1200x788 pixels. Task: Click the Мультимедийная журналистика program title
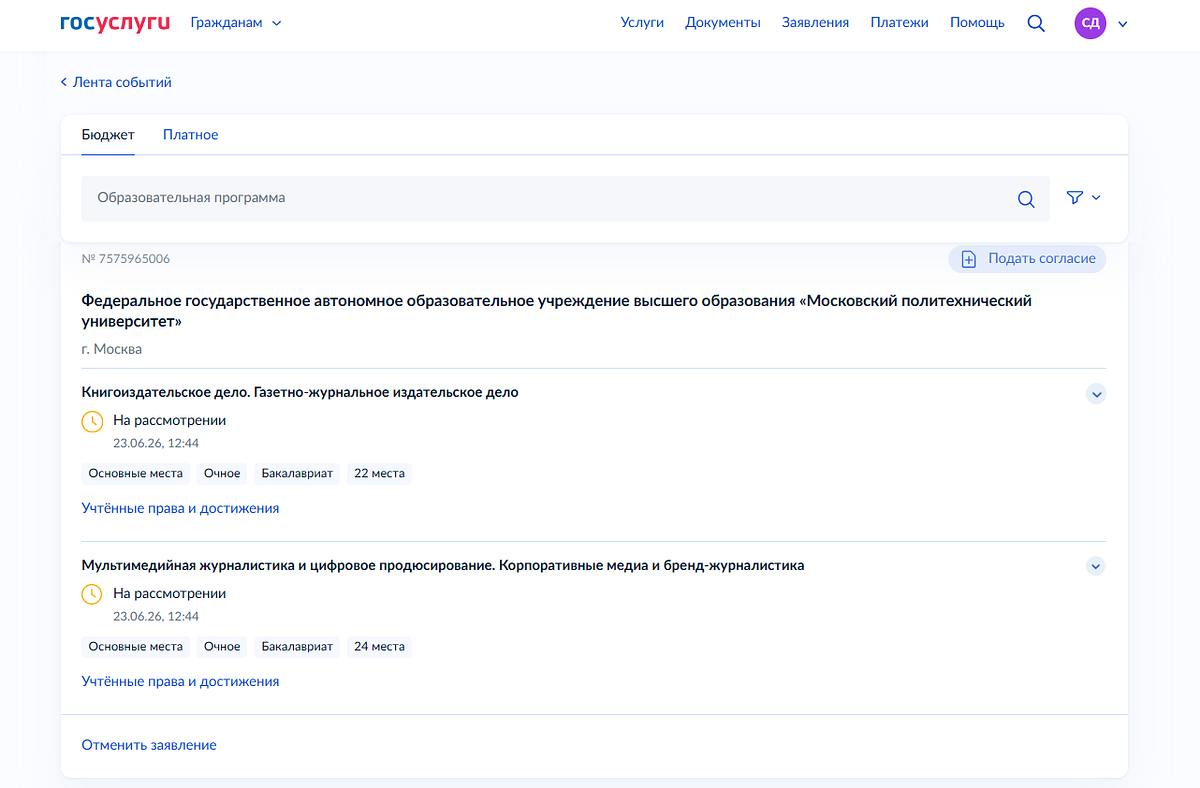[x=443, y=565]
